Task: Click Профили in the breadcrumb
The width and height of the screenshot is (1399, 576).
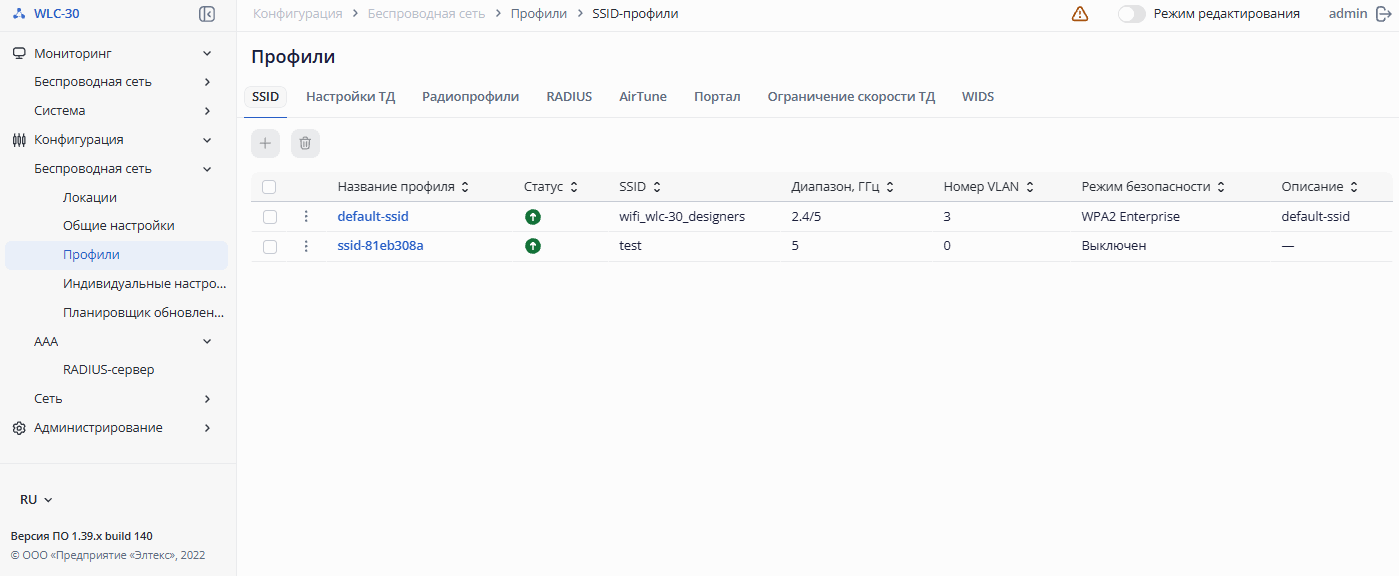Action: click(538, 14)
